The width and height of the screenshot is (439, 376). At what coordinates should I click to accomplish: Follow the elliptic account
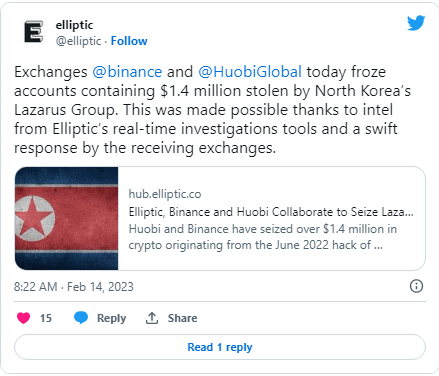pos(129,41)
